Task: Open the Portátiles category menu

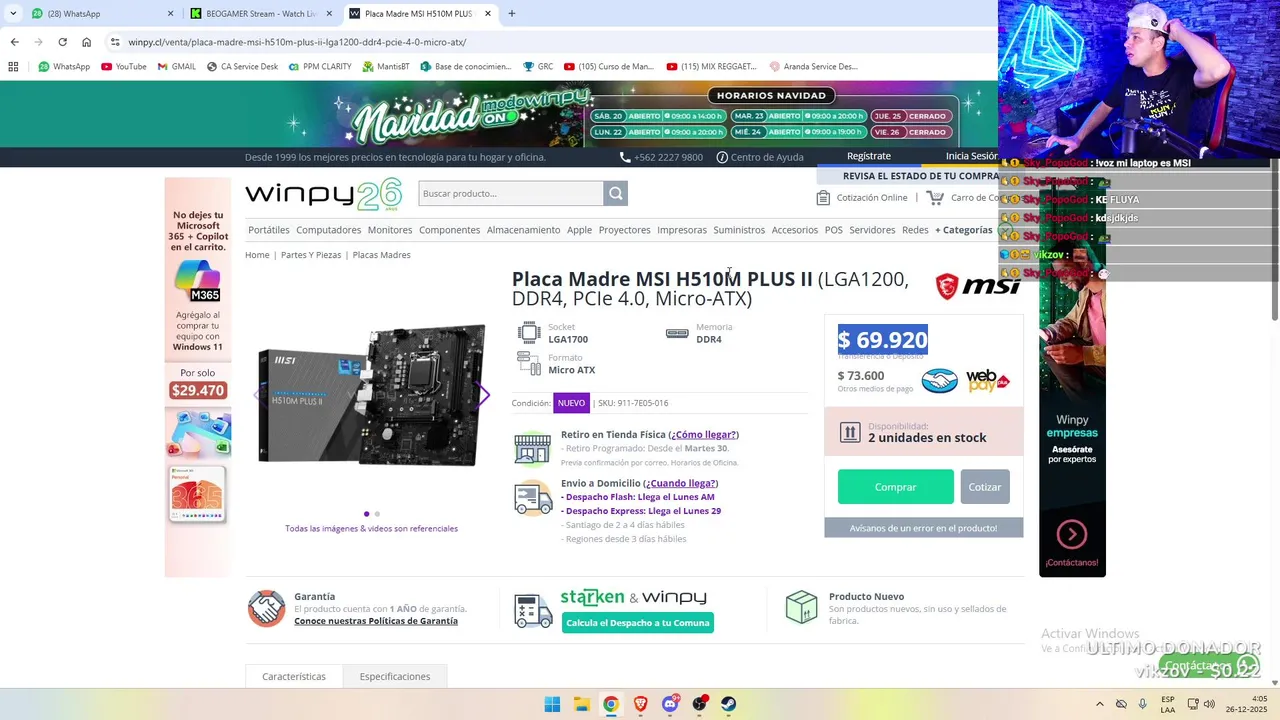Action: coord(268,230)
